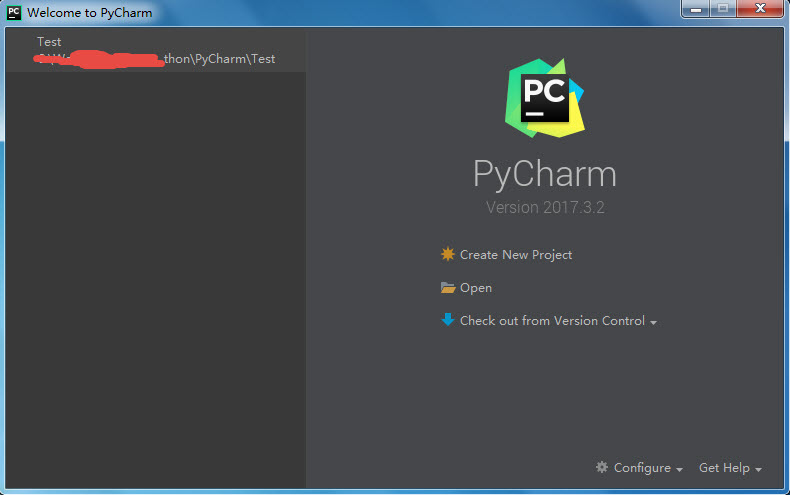This screenshot has height=495, width=790.
Task: Click the PyCharm icon in the title bar
Action: [14, 13]
